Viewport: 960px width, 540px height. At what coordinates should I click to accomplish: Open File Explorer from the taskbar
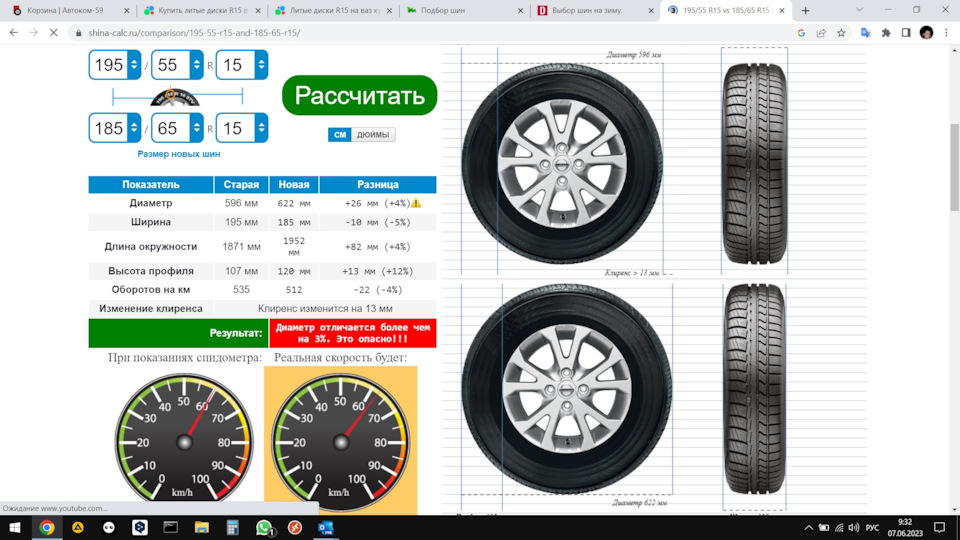[201, 527]
